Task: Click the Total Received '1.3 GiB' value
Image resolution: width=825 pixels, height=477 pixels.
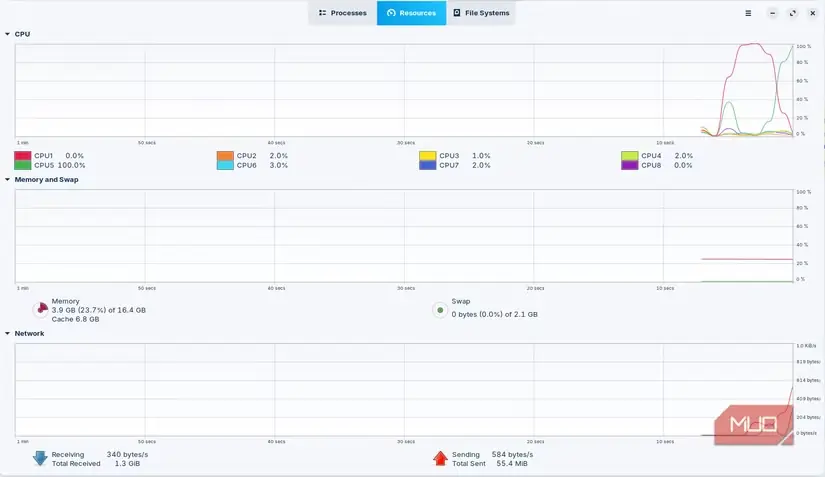Action: (x=127, y=463)
